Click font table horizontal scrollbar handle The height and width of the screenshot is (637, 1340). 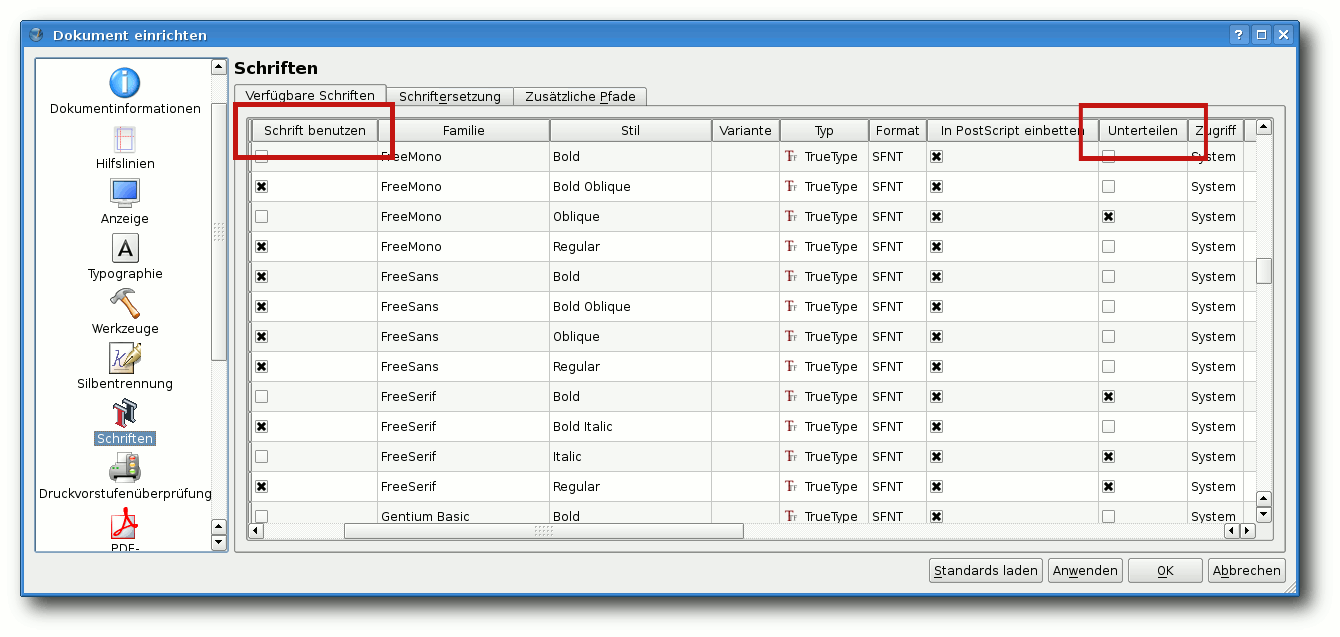(543, 530)
